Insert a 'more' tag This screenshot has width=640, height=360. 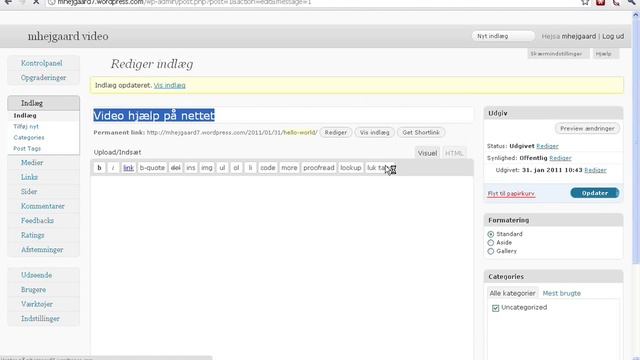289,168
